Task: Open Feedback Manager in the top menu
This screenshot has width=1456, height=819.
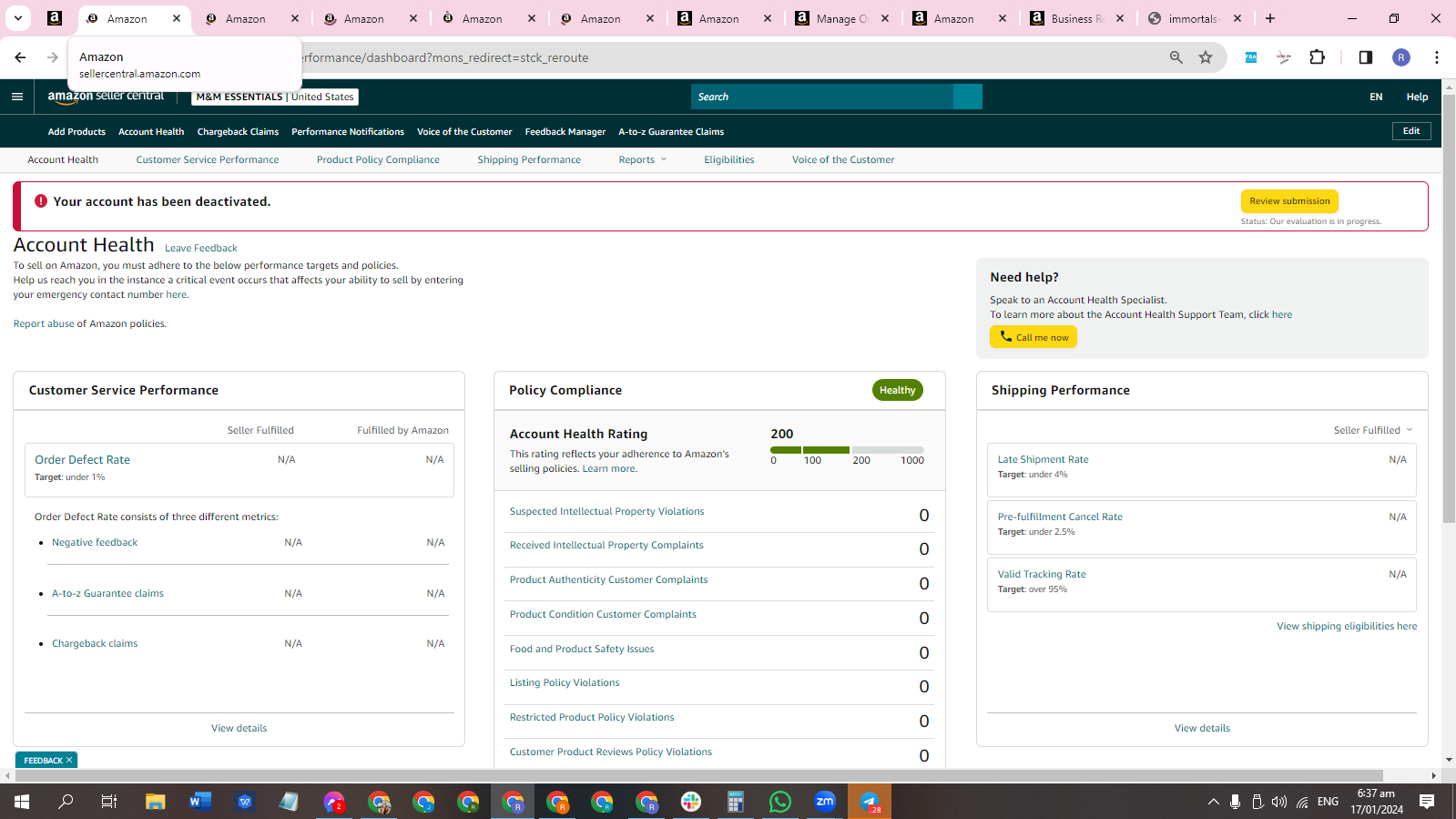Action: pyautogui.click(x=565, y=131)
